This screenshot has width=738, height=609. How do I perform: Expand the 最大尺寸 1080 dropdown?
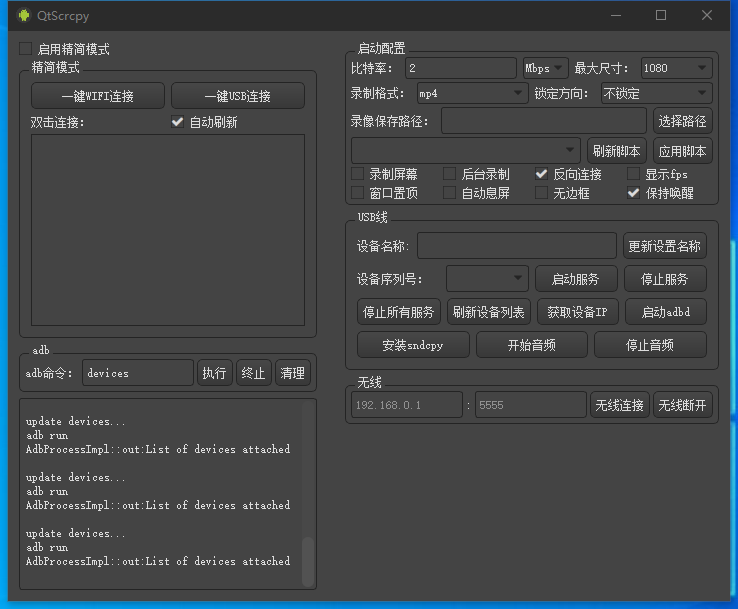[x=675, y=68]
